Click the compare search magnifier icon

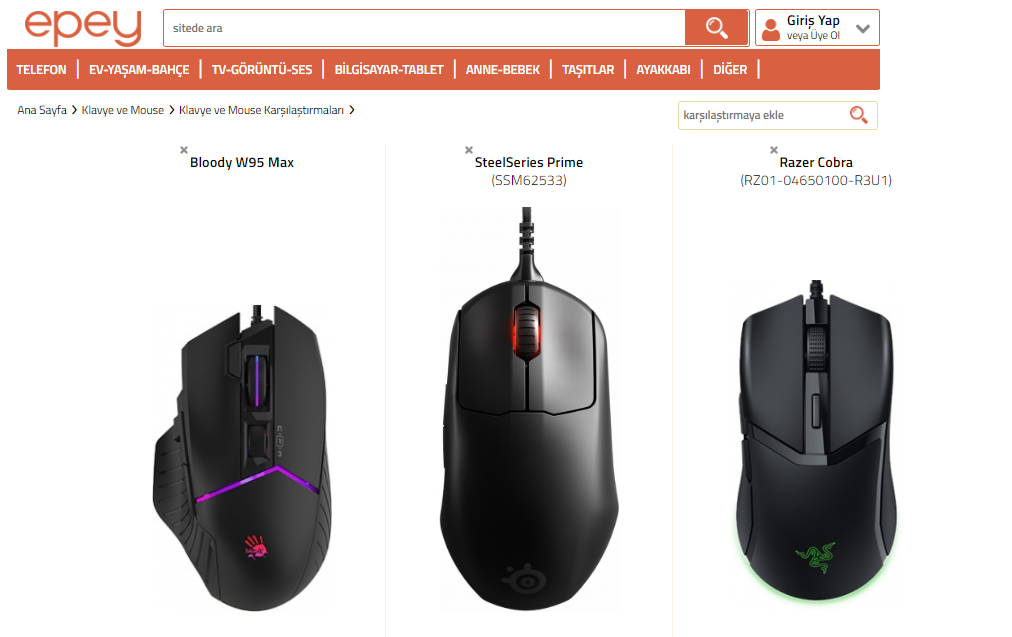(x=858, y=115)
